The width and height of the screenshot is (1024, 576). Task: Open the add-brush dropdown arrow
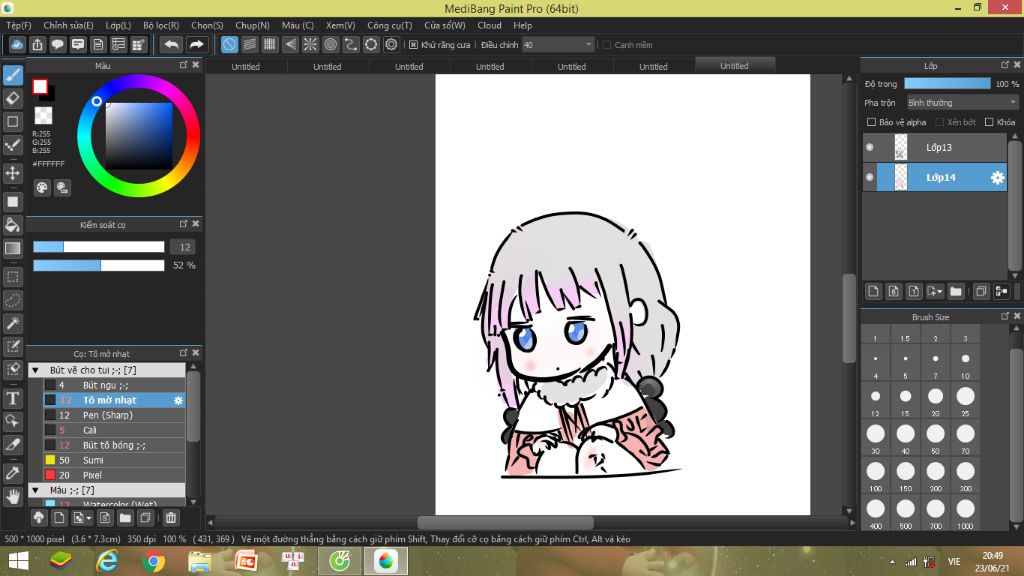tap(89, 519)
